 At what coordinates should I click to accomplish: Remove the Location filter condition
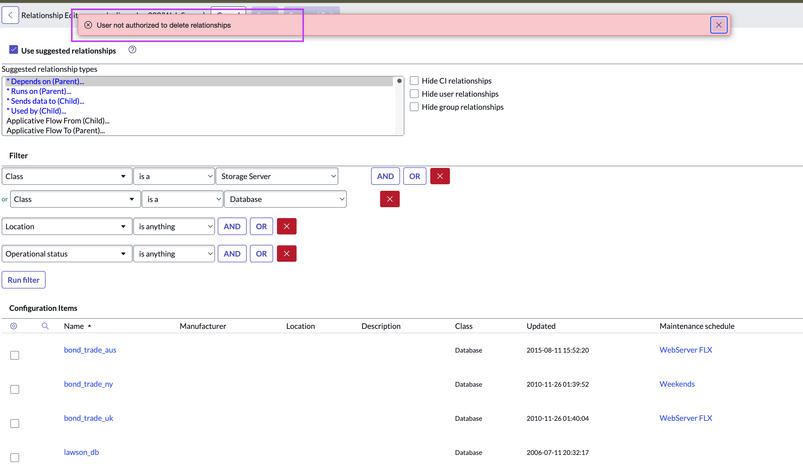(286, 226)
